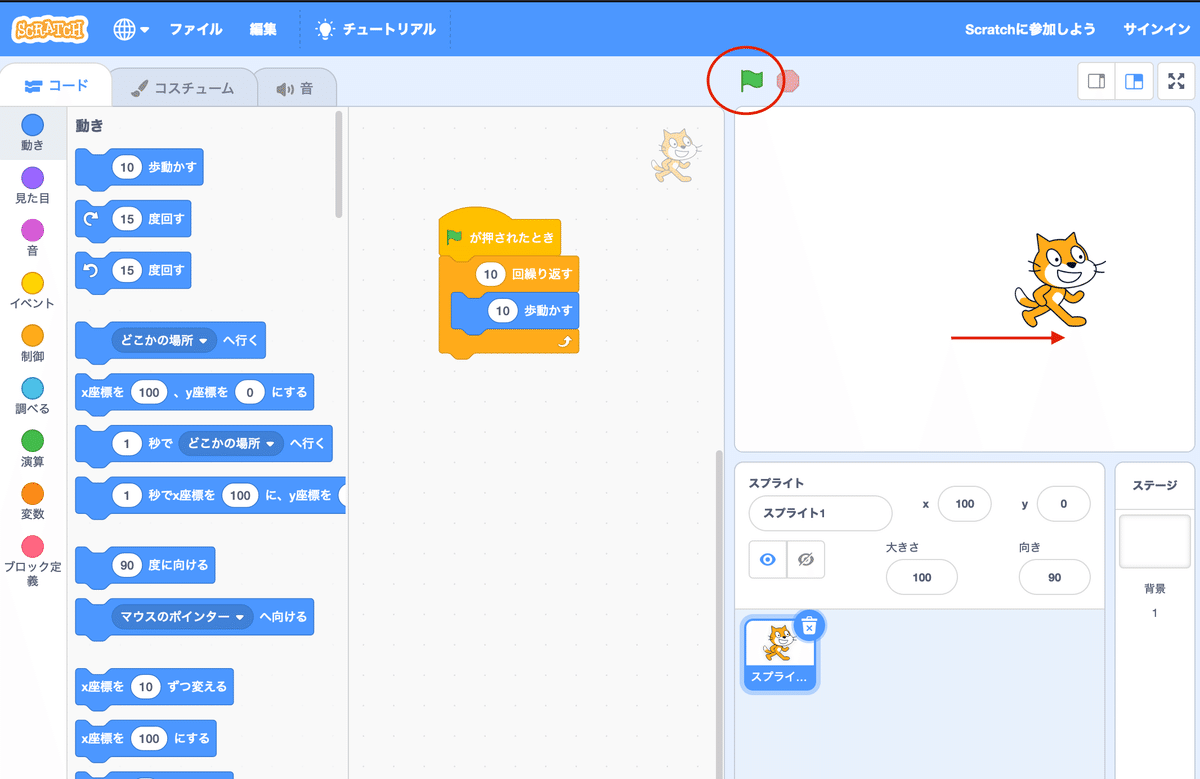Viewport: 1200px width, 779px height.
Task: Switch to small stage layout
Action: coord(1096,82)
